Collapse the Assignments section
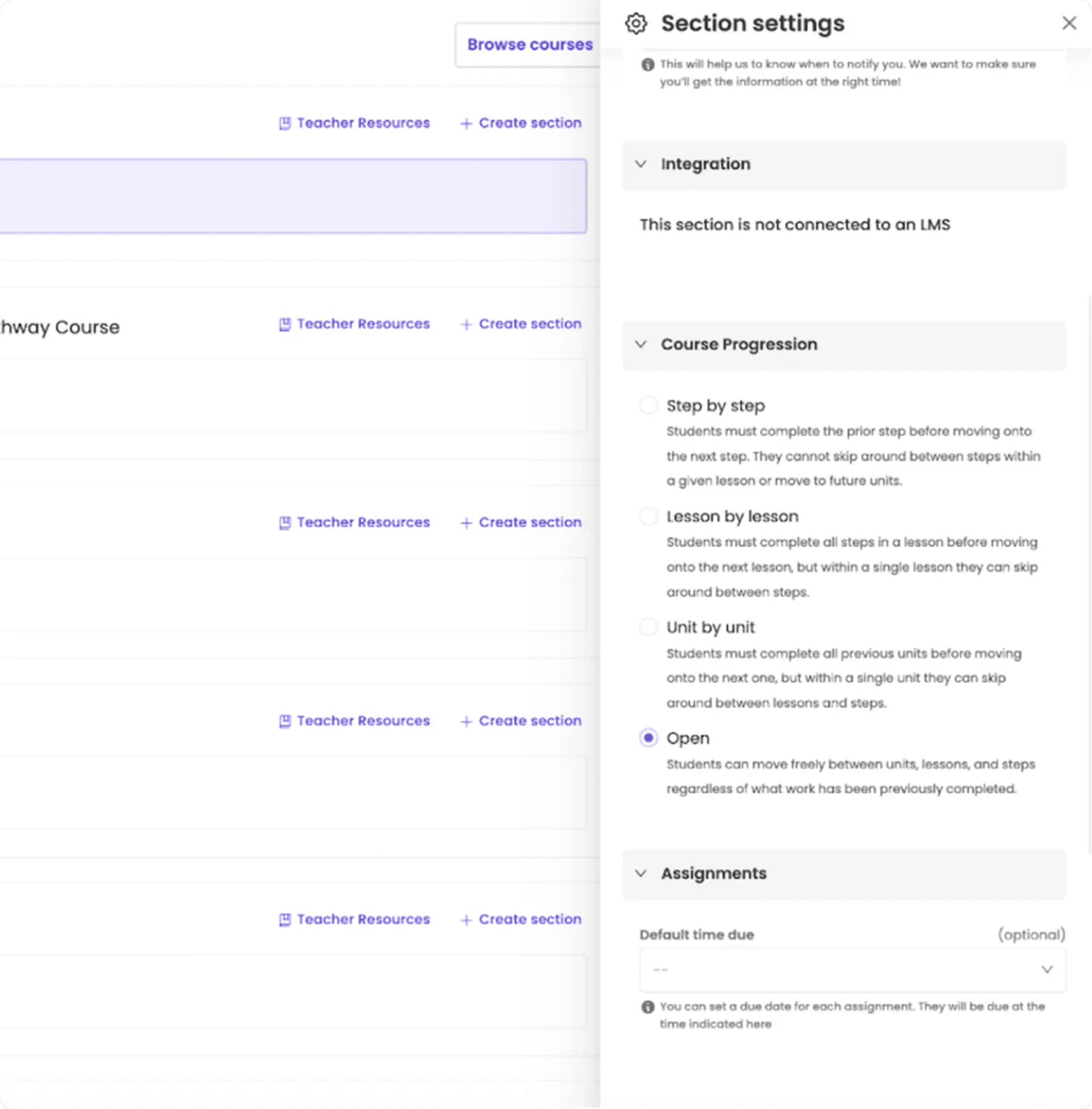1092x1109 pixels. coord(641,873)
